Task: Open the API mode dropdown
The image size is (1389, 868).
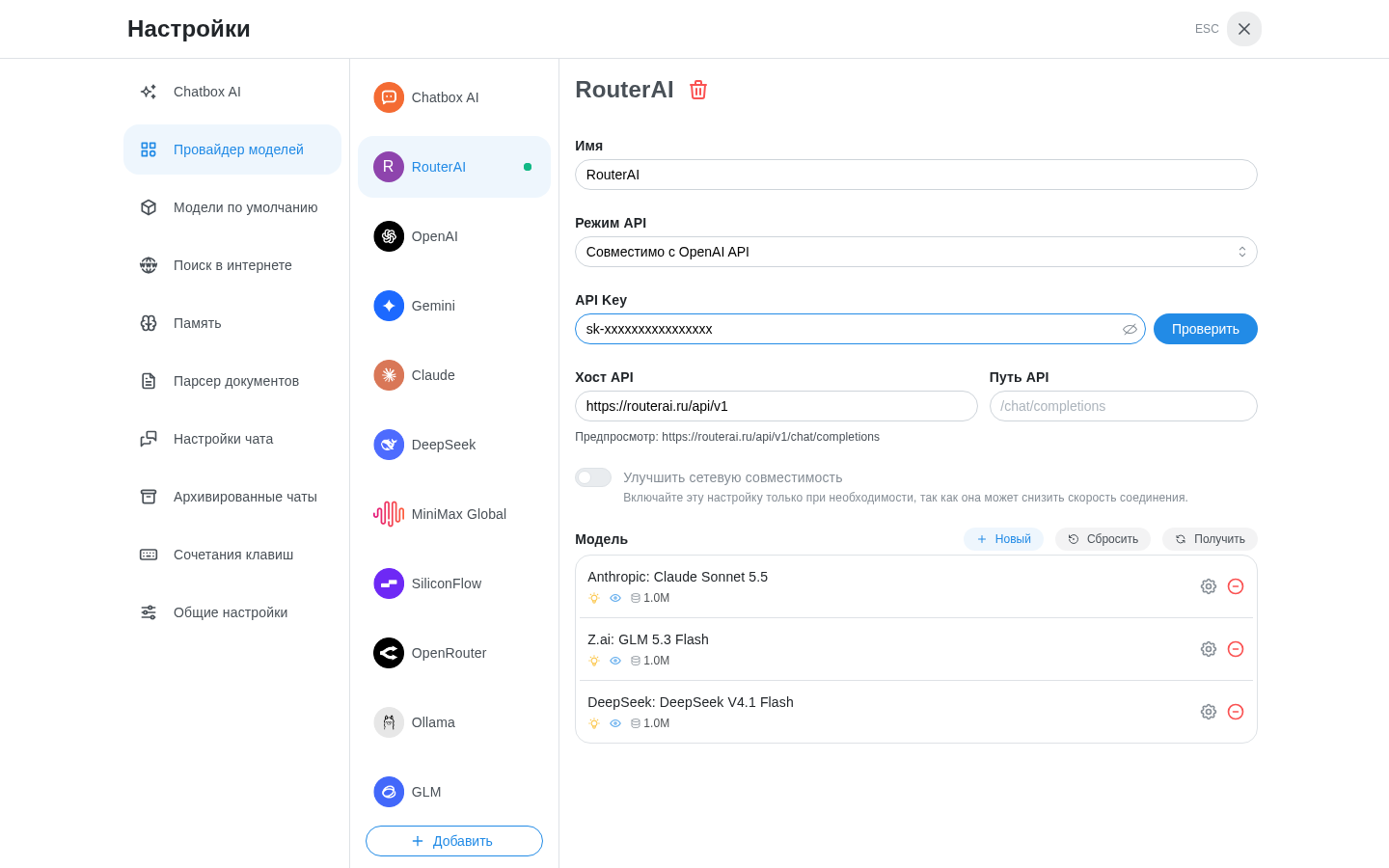Action: pyautogui.click(x=916, y=252)
